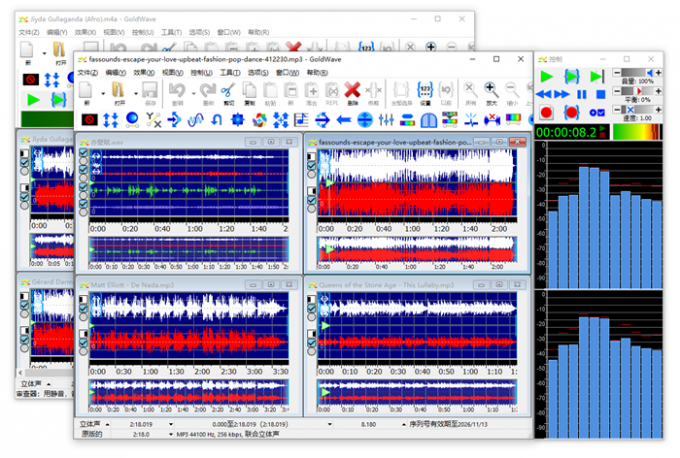Click the Zoom Out magnifier icon
Screen dimensions: 680x458
click(512, 90)
